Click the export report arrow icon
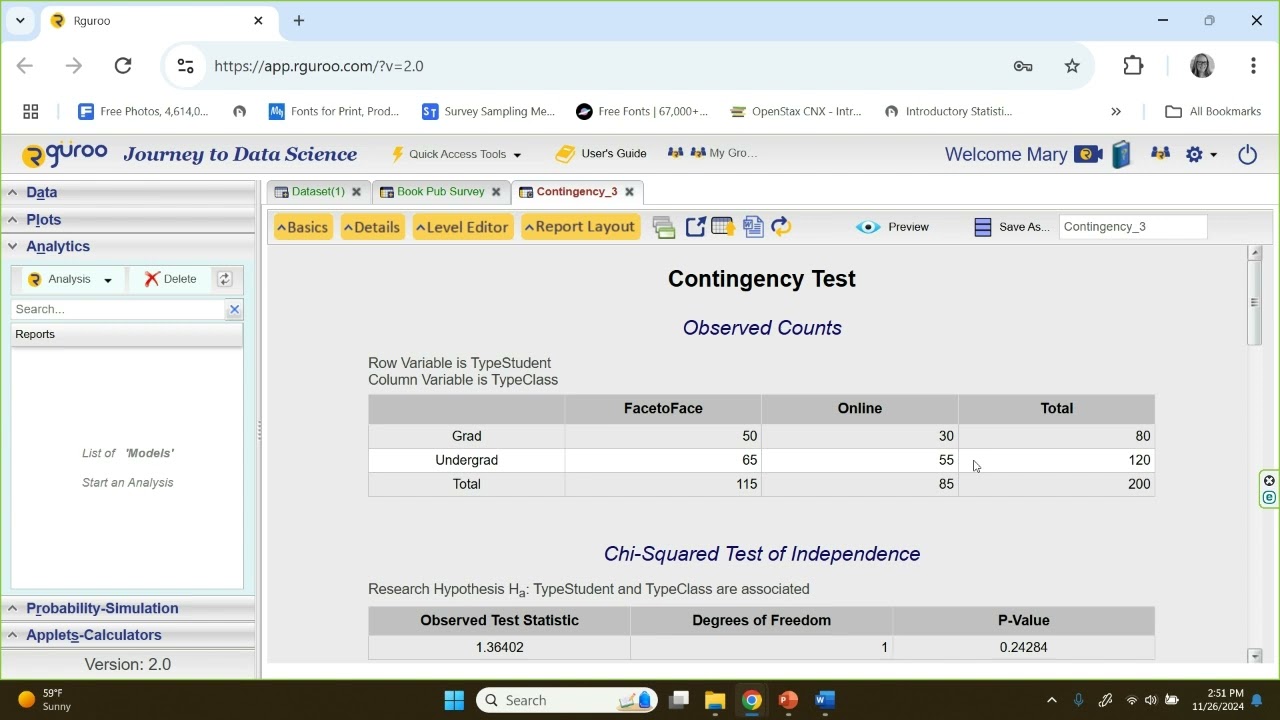Screen dimensions: 1280x720 (695, 227)
